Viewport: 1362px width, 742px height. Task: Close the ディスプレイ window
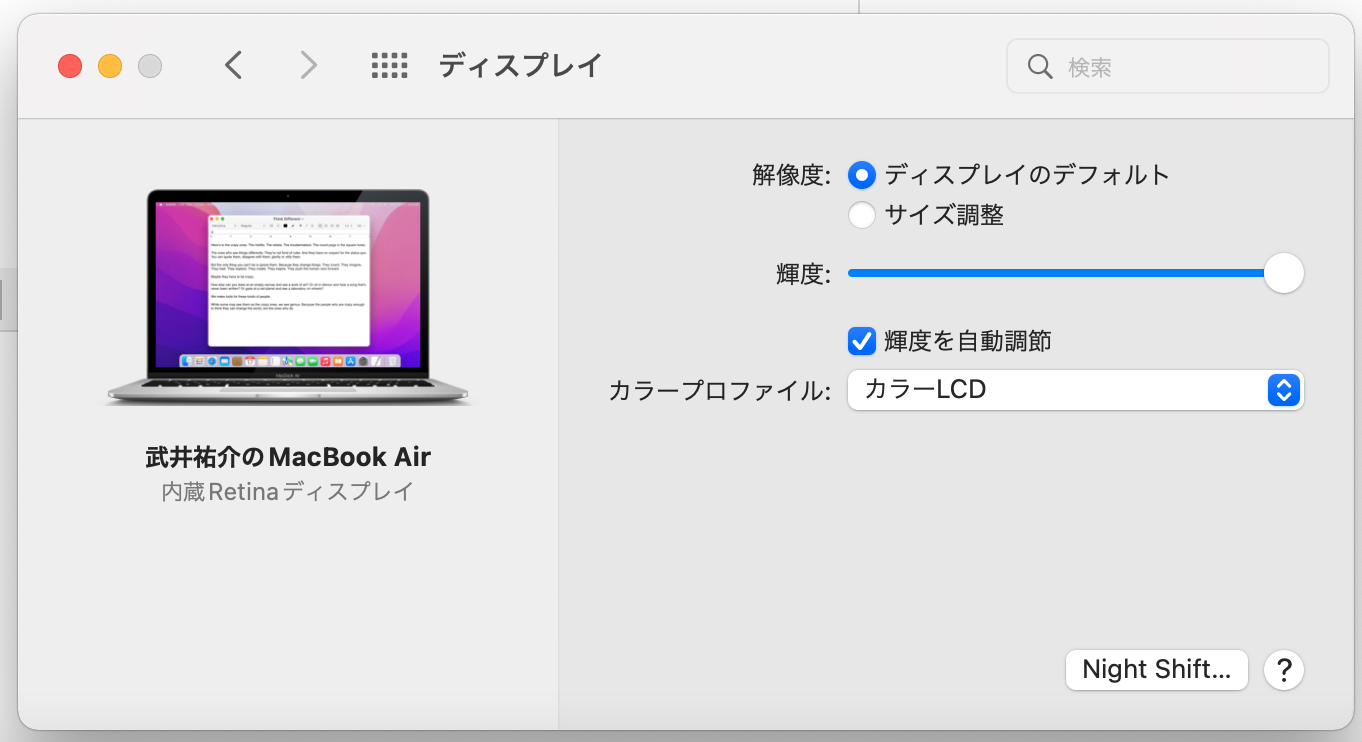[x=70, y=66]
